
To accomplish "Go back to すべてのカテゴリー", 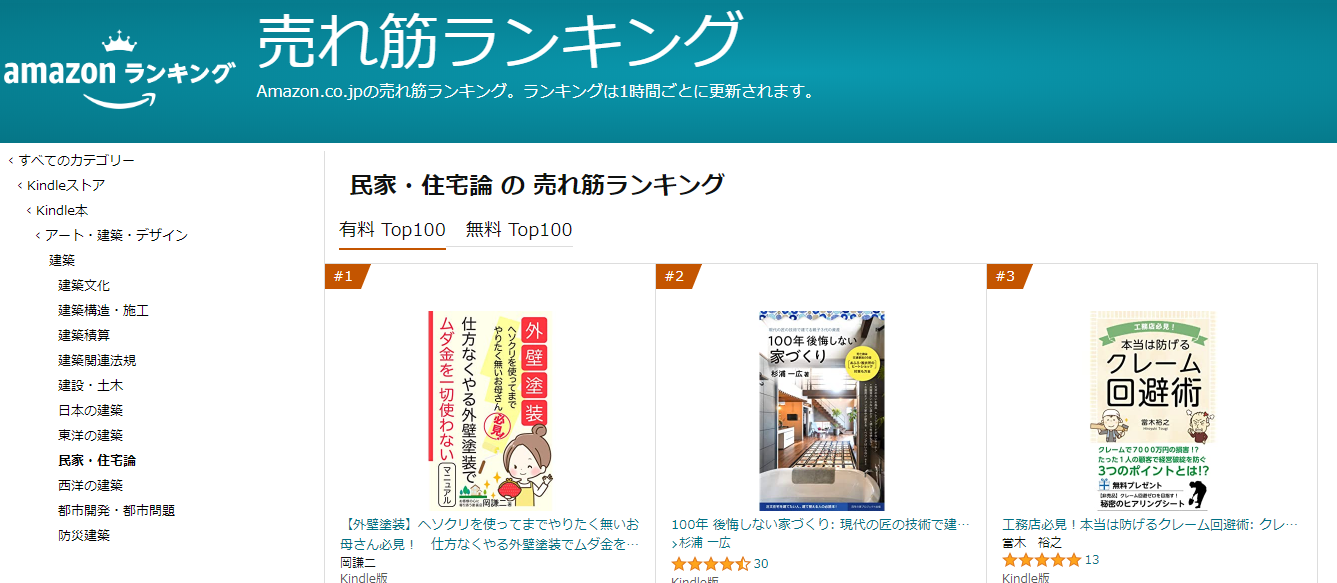I will (71, 160).
